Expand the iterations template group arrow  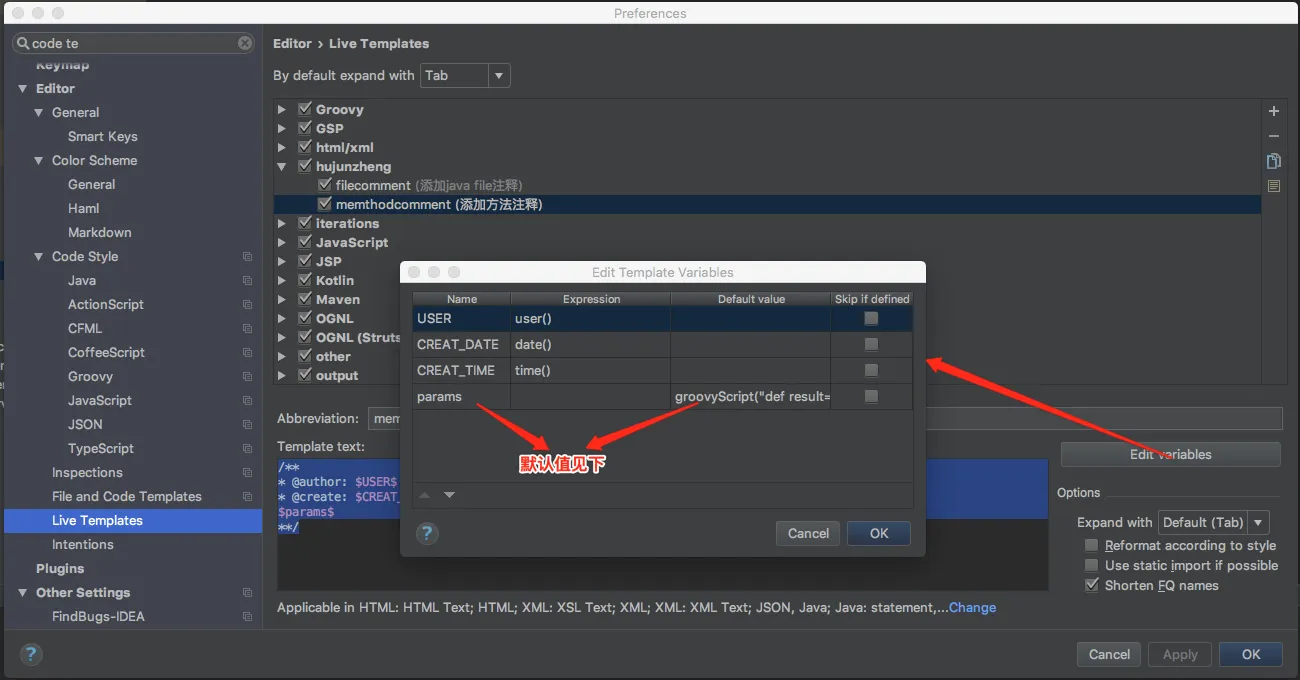click(282, 223)
